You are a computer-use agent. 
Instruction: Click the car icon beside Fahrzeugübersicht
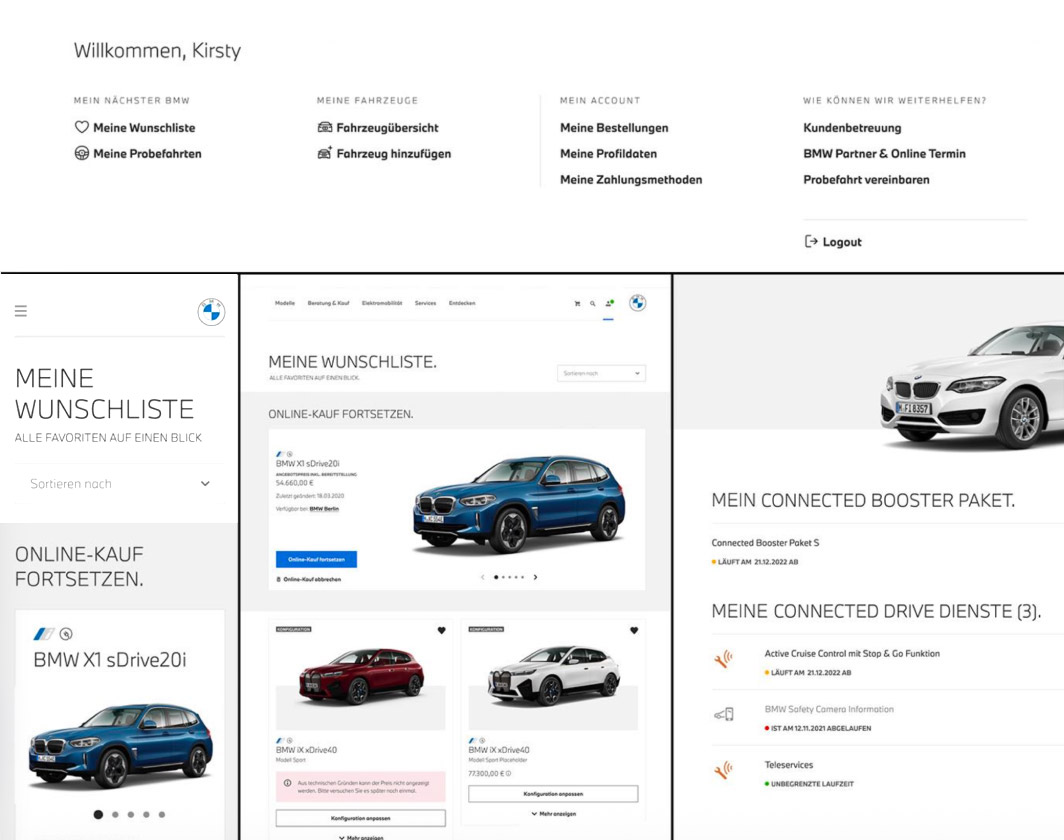click(x=325, y=127)
